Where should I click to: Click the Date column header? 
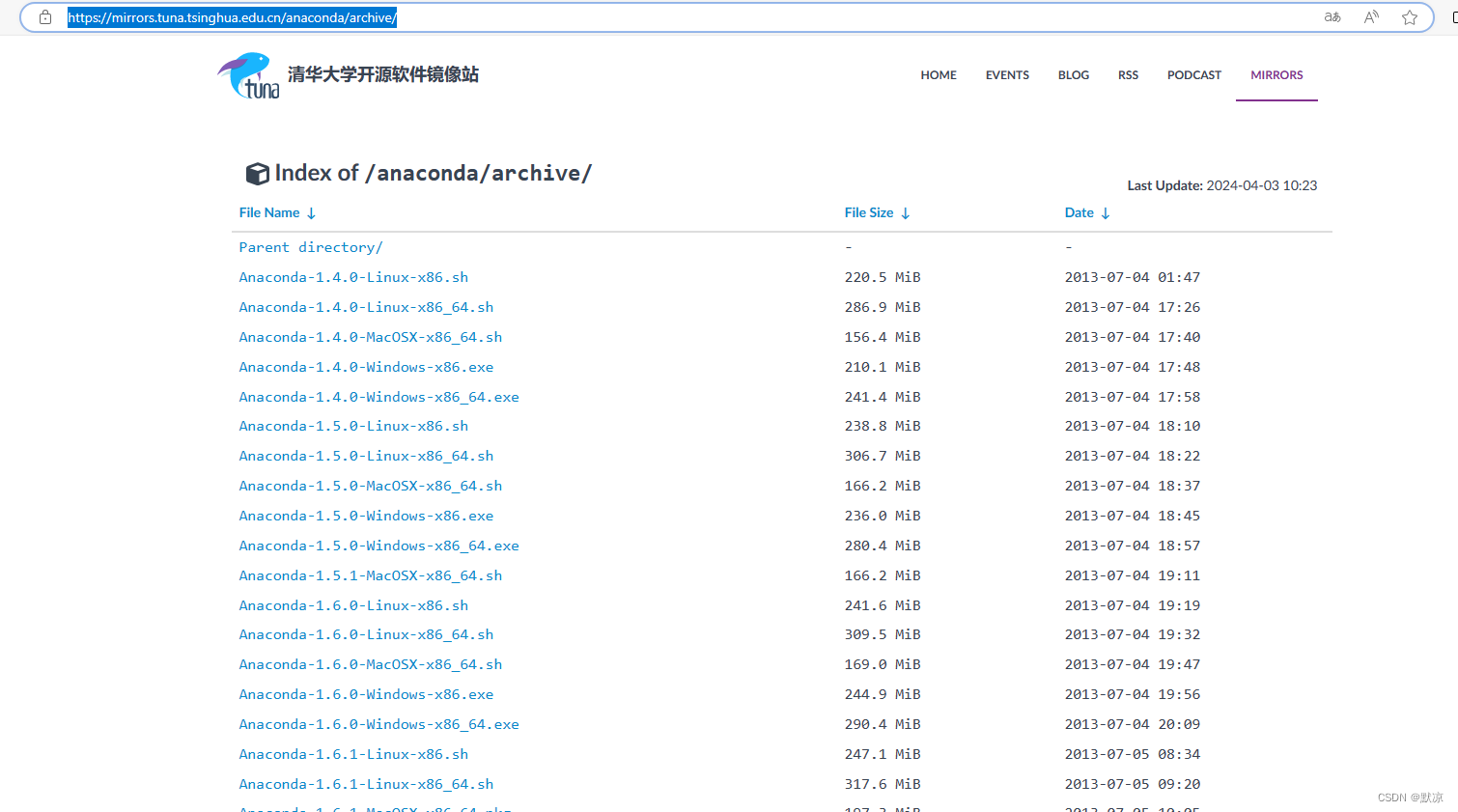coord(1079,213)
